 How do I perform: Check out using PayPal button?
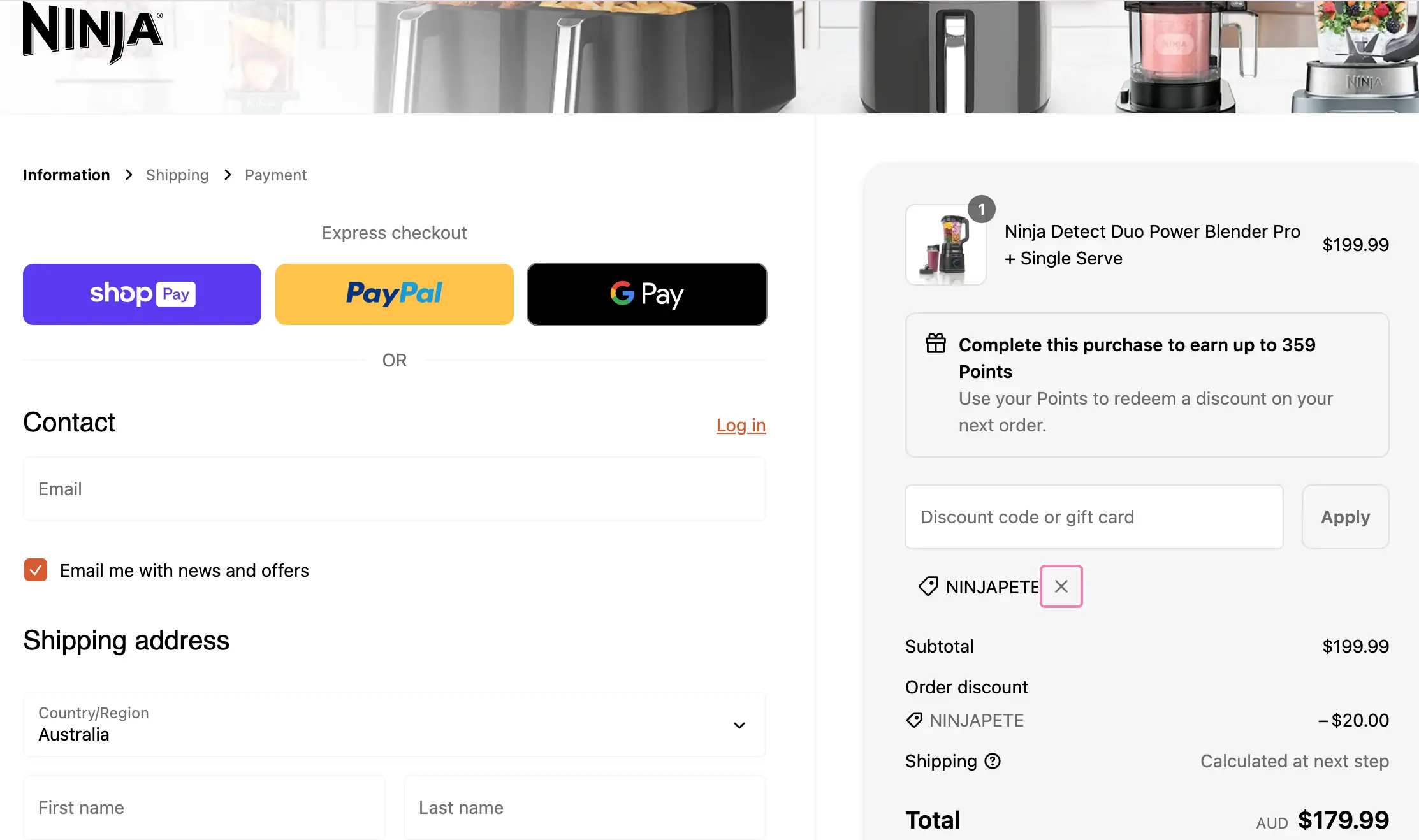click(x=394, y=294)
